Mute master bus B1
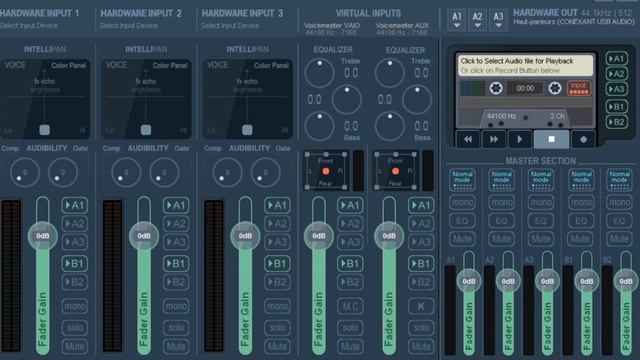 click(580, 239)
